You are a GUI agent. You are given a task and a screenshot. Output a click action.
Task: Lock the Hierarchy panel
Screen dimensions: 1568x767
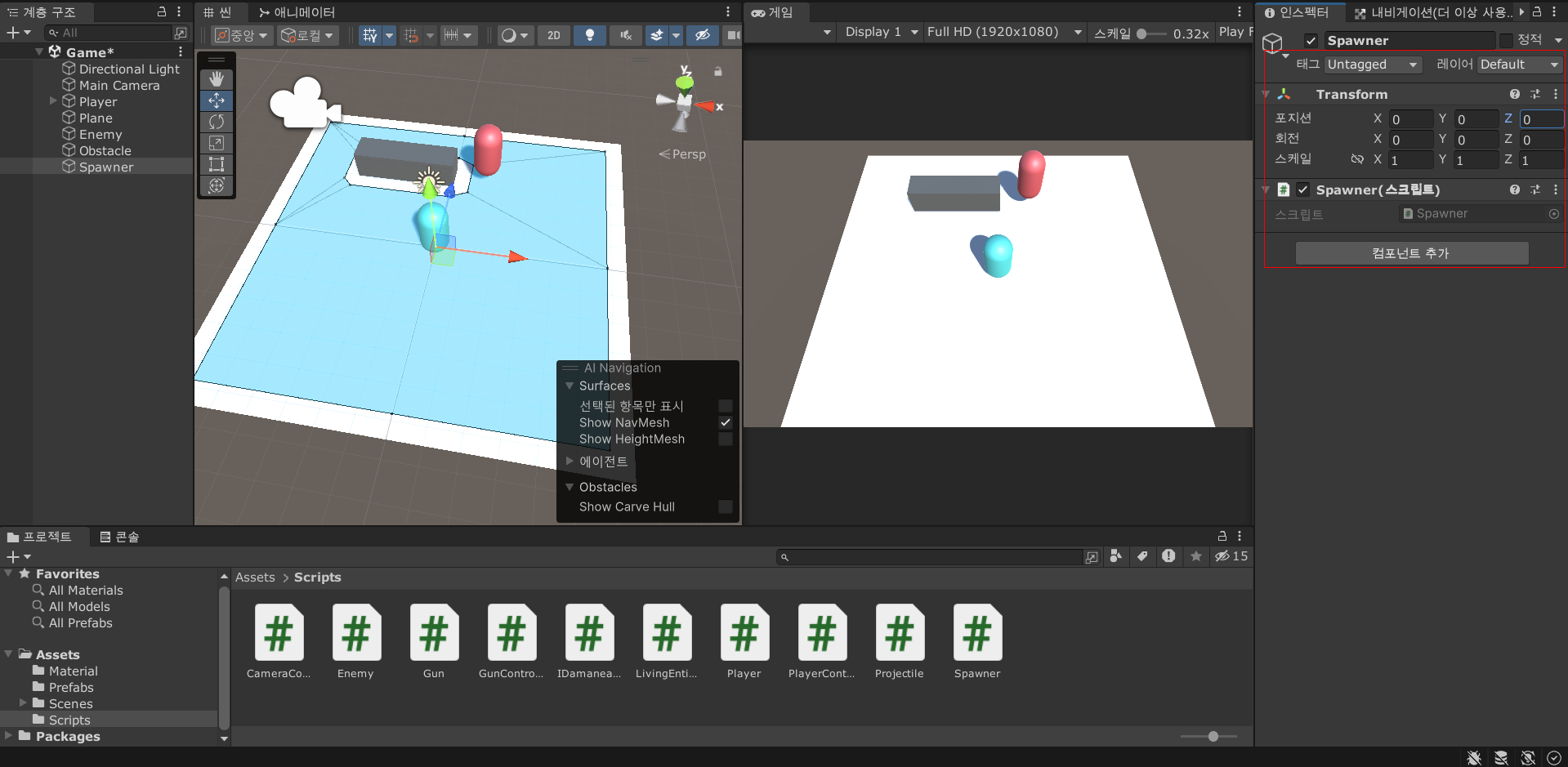click(162, 11)
